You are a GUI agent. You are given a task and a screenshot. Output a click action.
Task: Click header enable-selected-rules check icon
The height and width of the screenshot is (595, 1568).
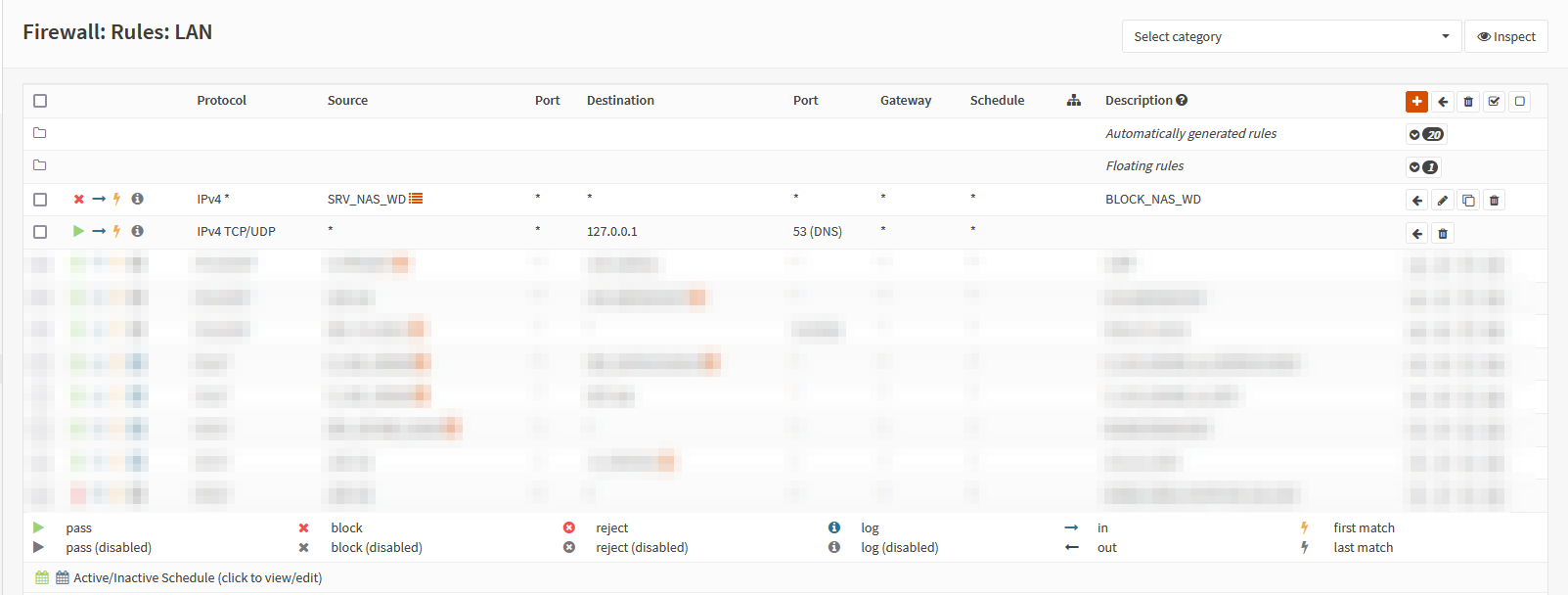tap(1494, 102)
